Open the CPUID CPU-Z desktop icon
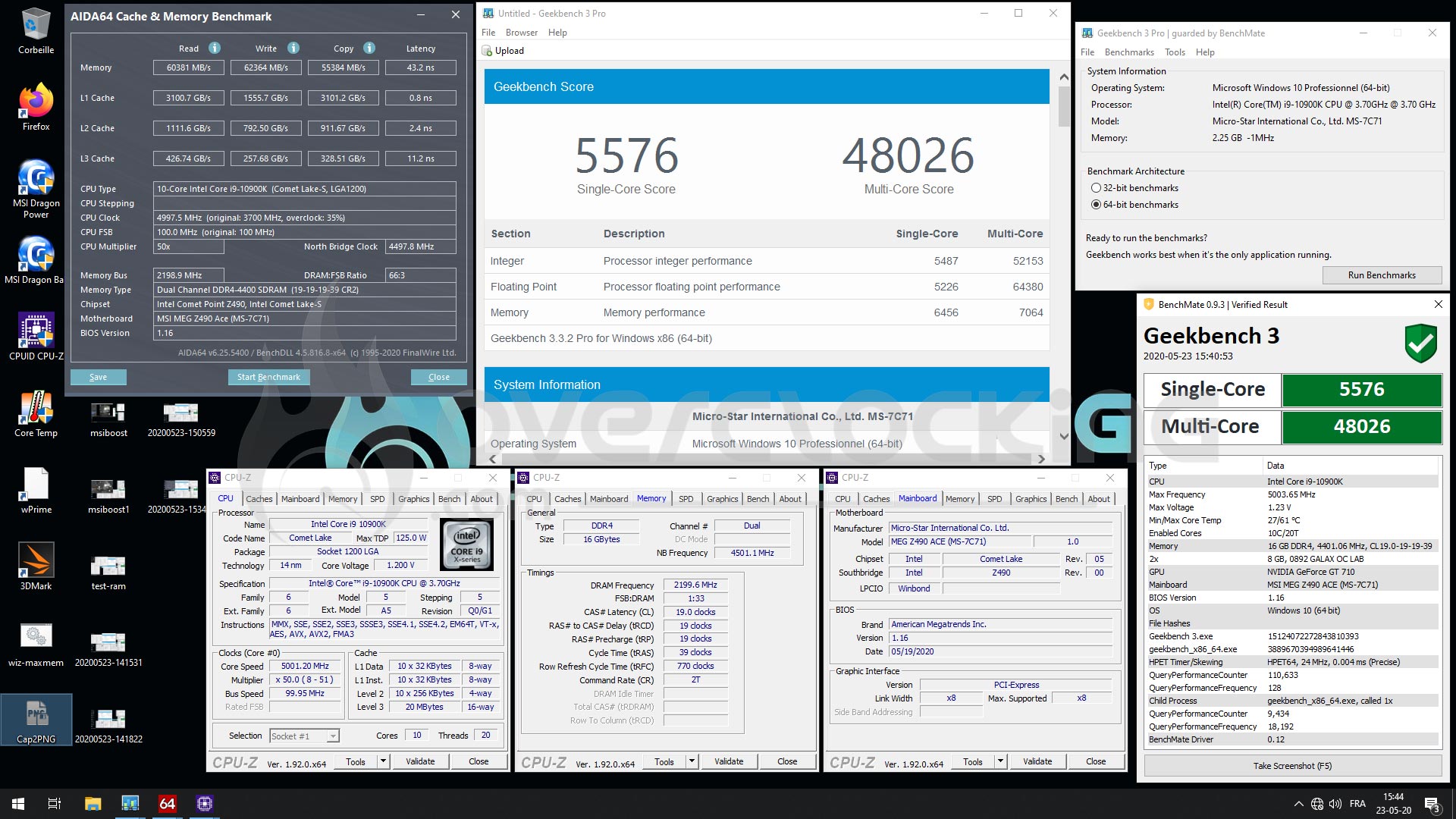 [x=36, y=336]
